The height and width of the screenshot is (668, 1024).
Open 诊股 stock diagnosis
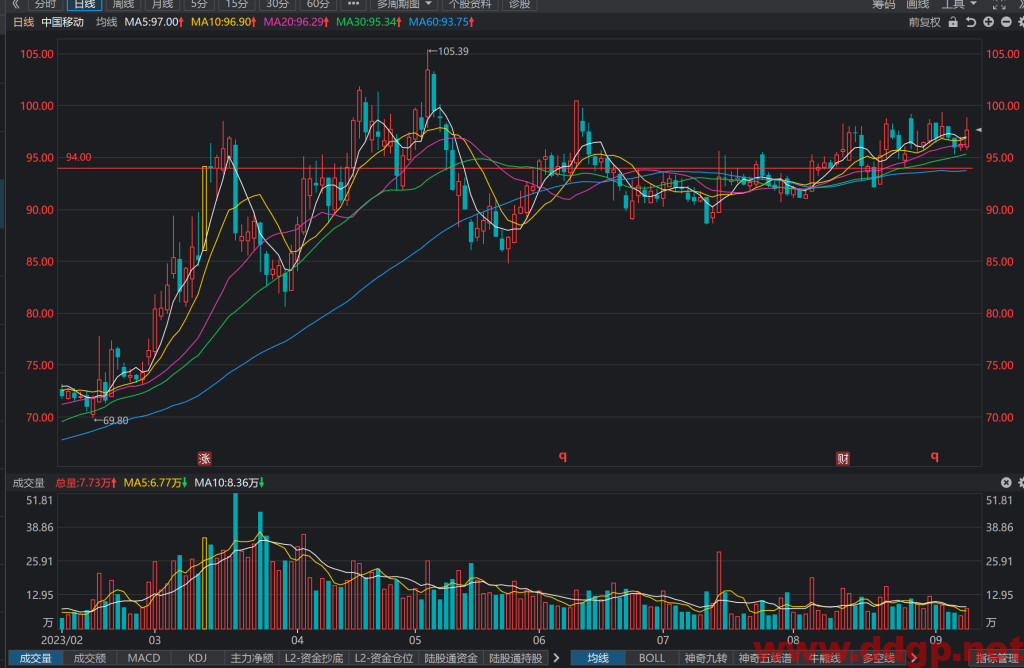[520, 5]
